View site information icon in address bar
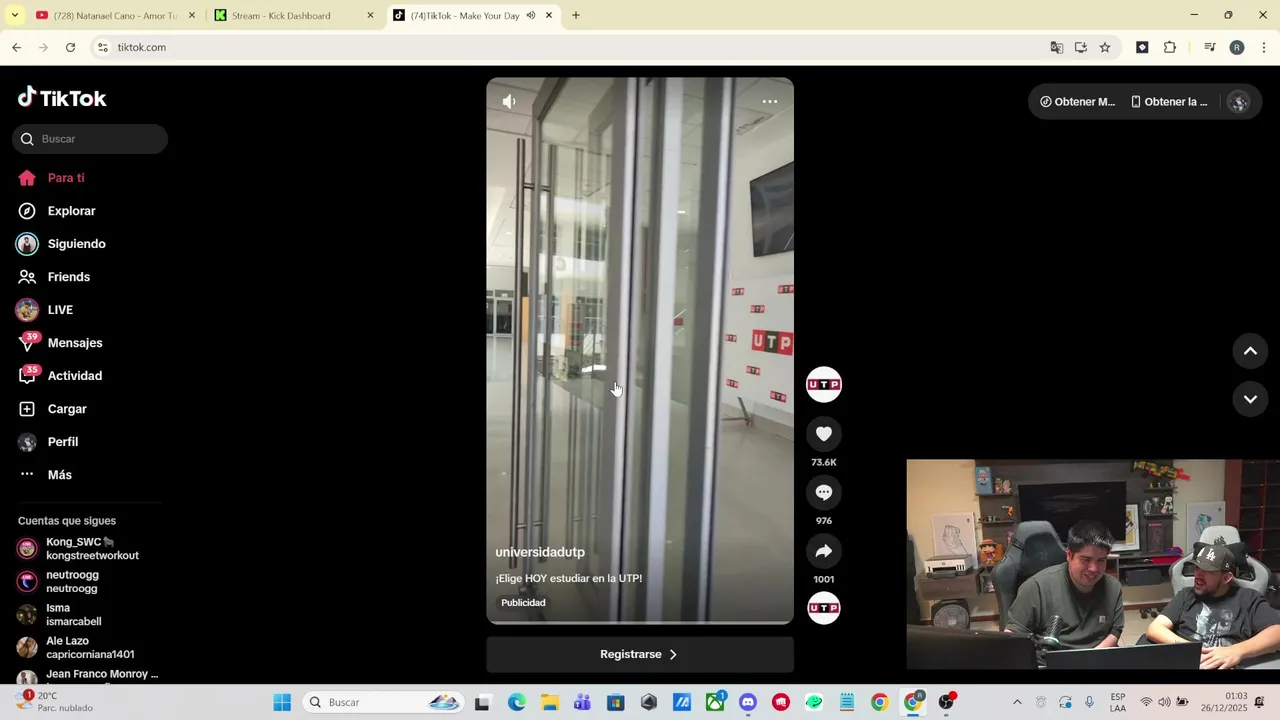 point(102,47)
